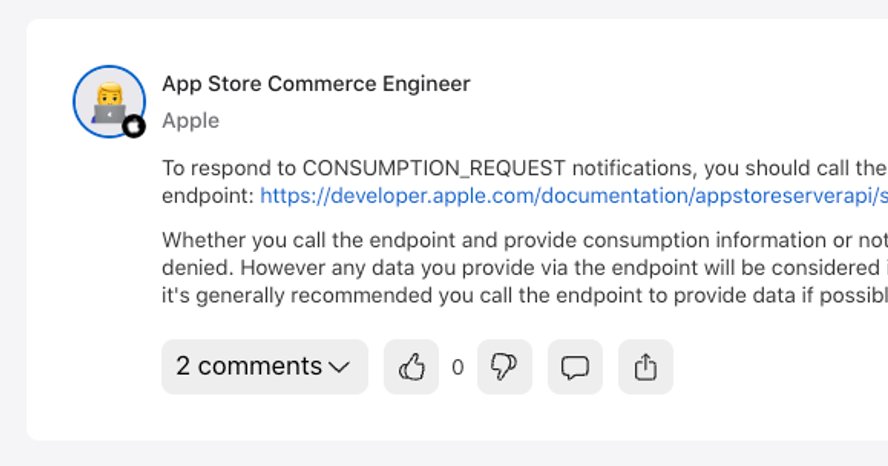Click the speech bubble comment icon
This screenshot has height=466, width=888.
coord(575,367)
